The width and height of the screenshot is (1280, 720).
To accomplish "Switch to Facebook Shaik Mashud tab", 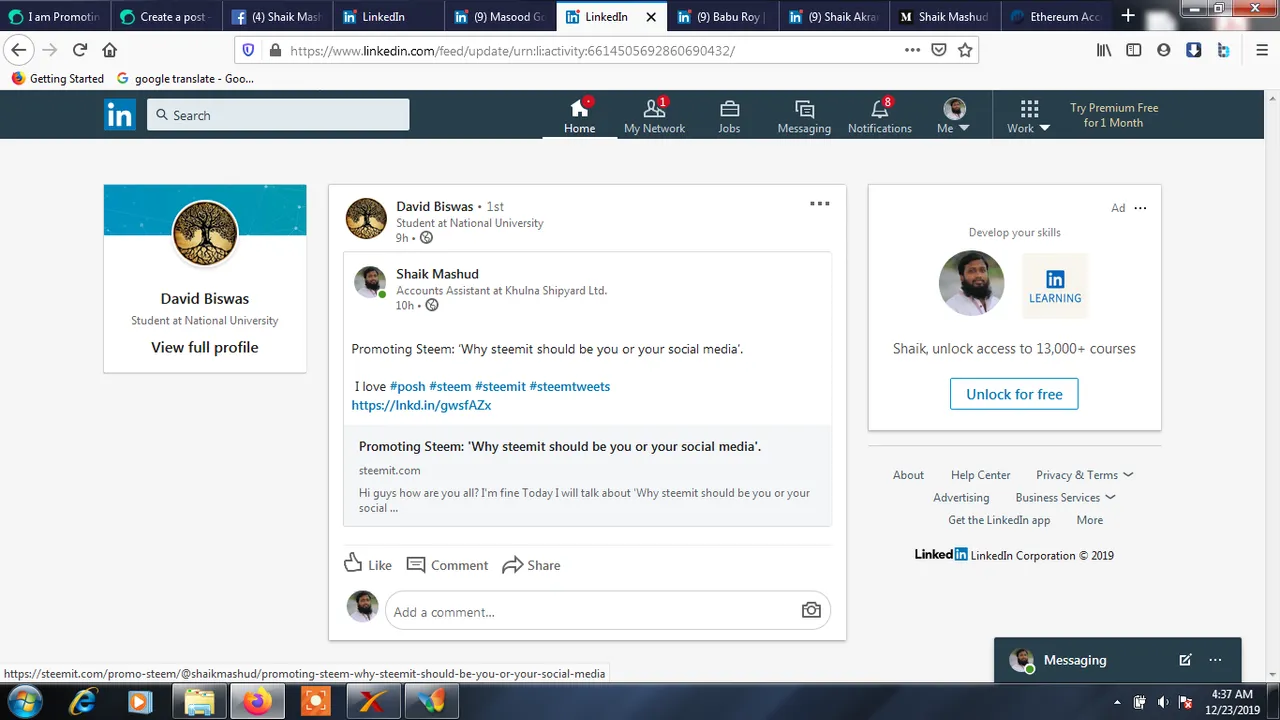I will pos(278,16).
